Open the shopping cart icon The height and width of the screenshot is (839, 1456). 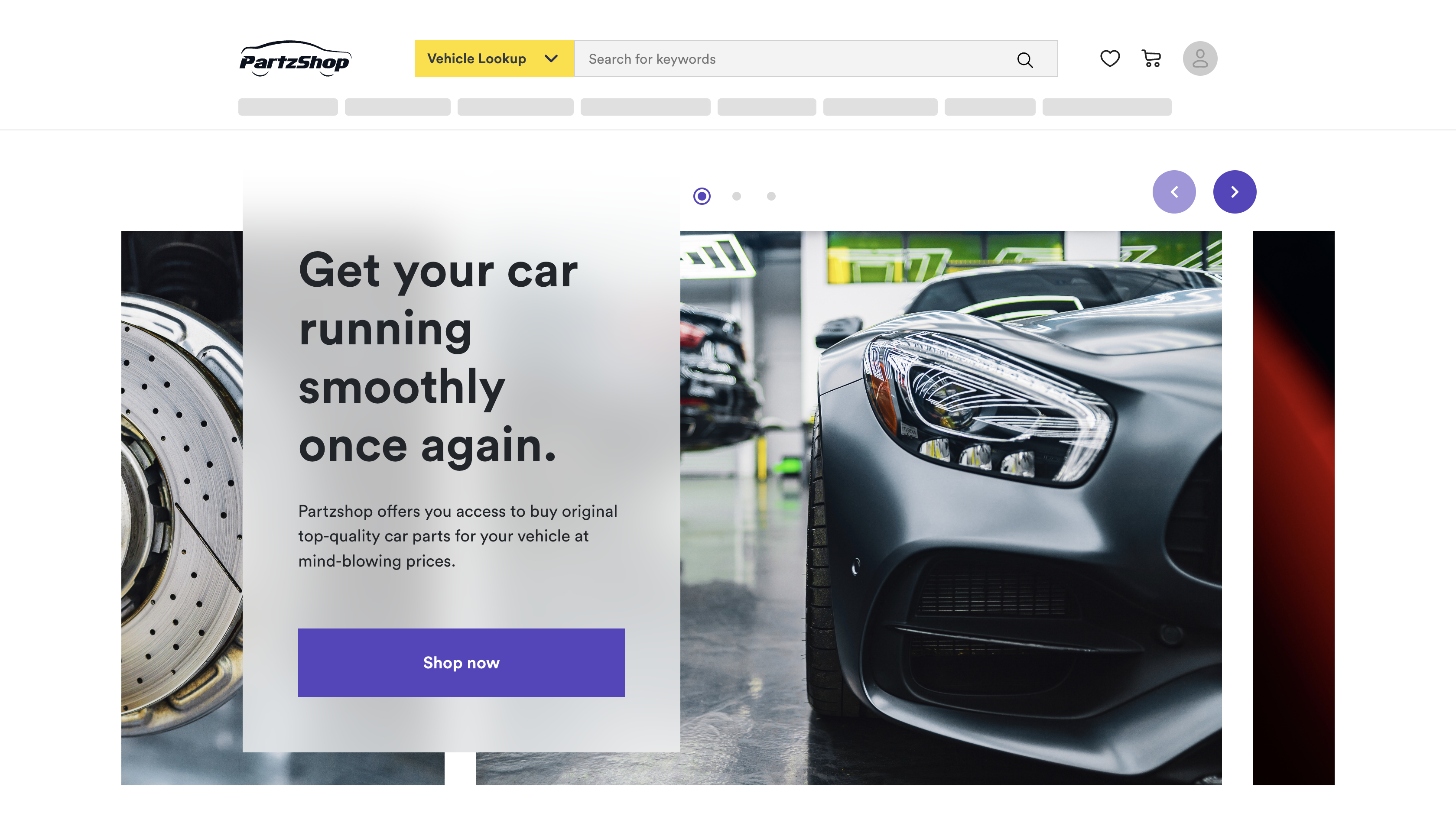pos(1151,58)
